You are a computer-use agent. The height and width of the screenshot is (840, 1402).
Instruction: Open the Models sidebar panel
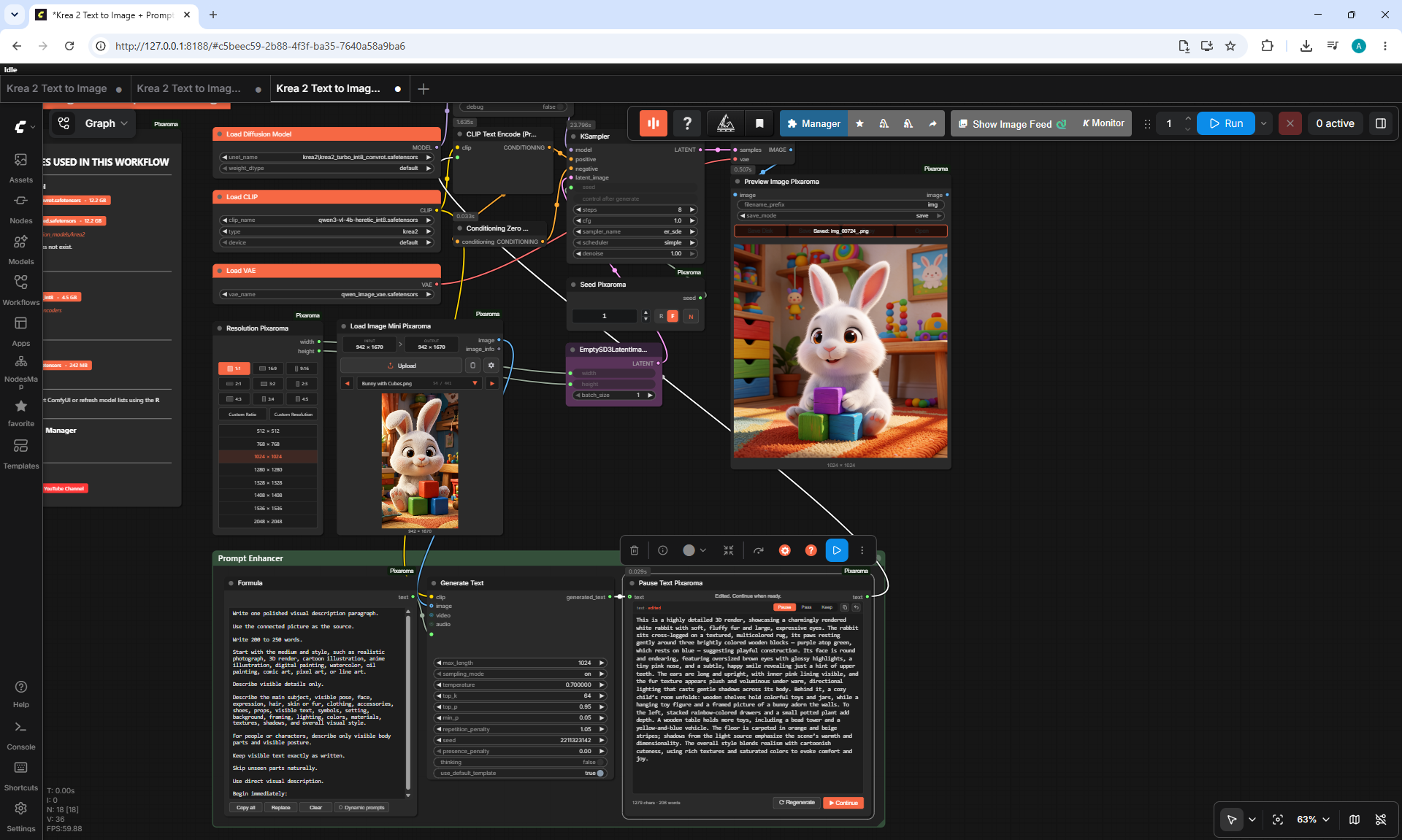20,250
